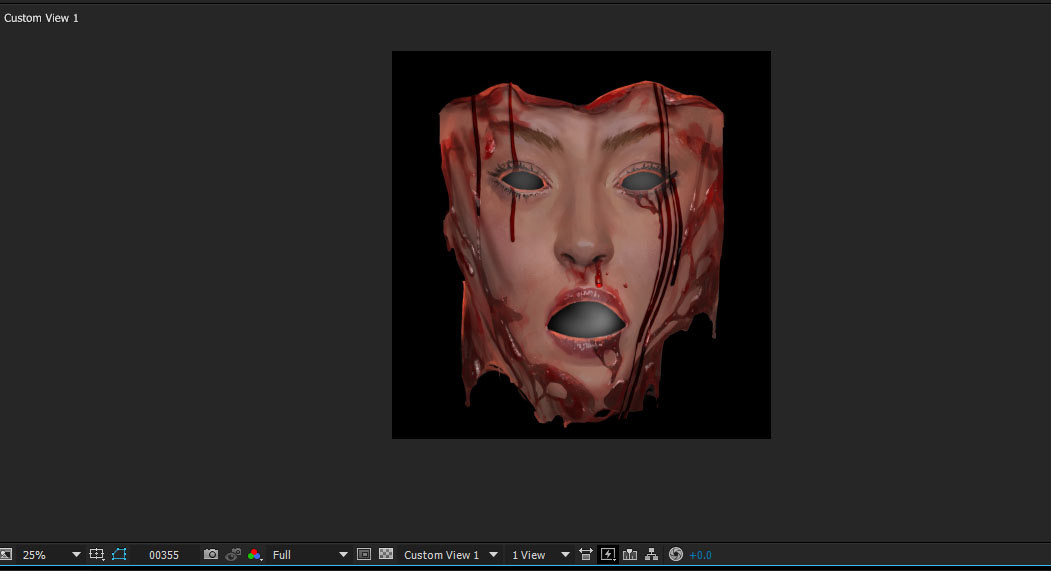This screenshot has height=571, width=1051.
Task: Toggle mask and shape path visibility
Action: click(120, 555)
